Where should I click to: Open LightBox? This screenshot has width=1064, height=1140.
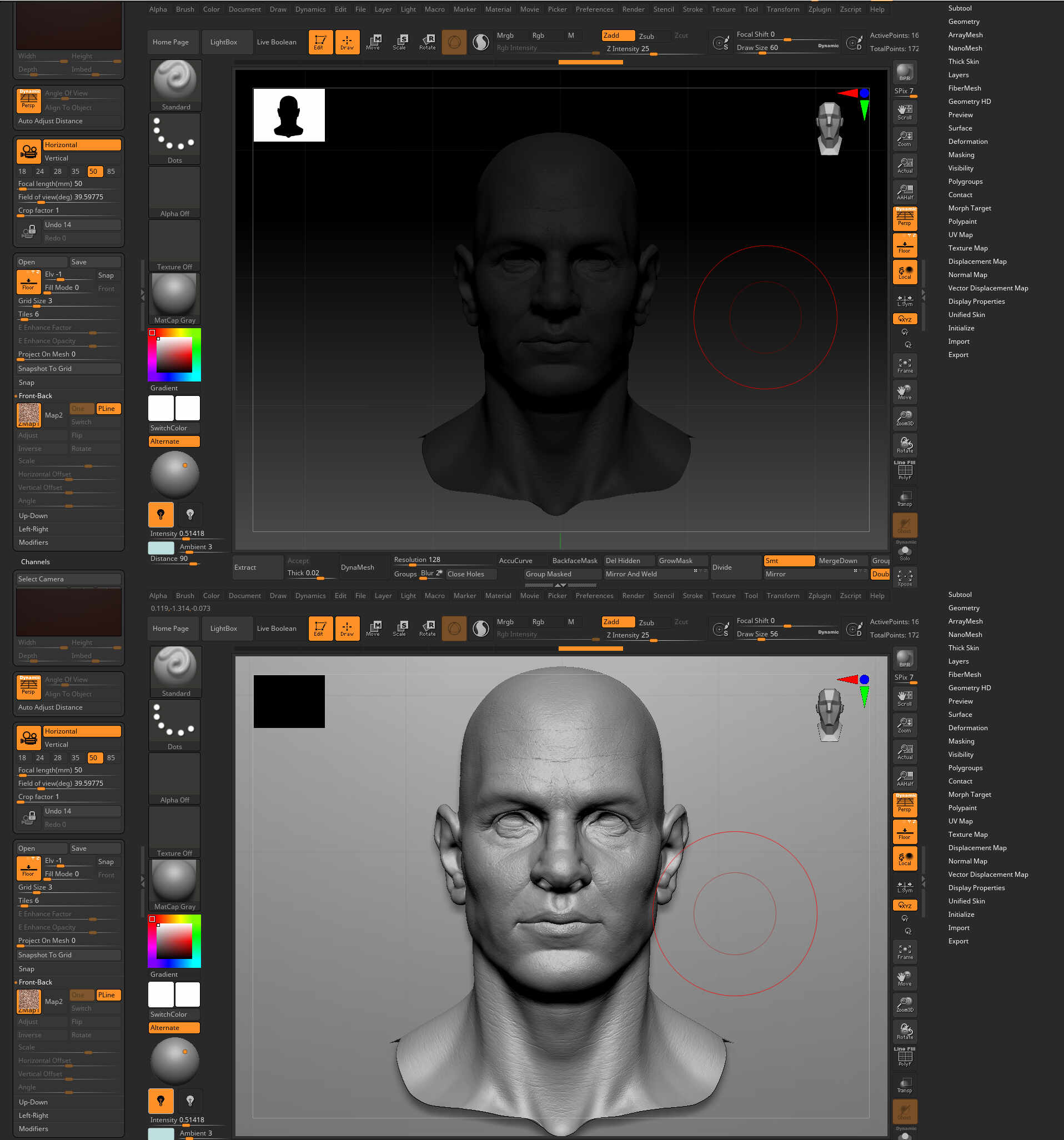227,42
